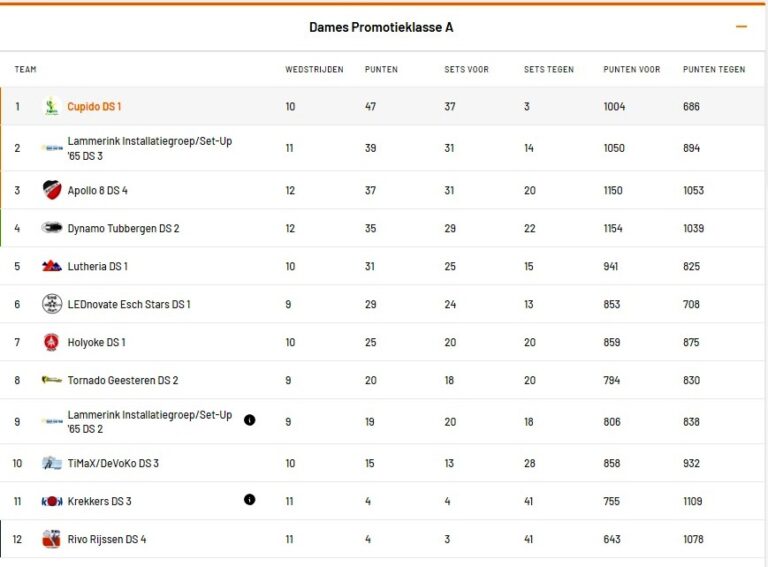The image size is (768, 567).
Task: Click the Krekkers DS 3 logo
Action: coord(52,501)
